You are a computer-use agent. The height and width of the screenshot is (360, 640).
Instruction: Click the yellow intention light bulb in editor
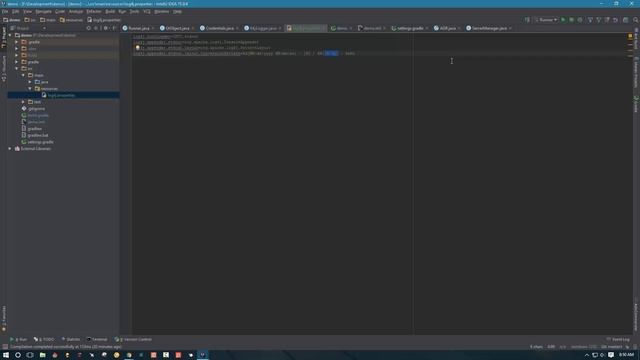138,48
